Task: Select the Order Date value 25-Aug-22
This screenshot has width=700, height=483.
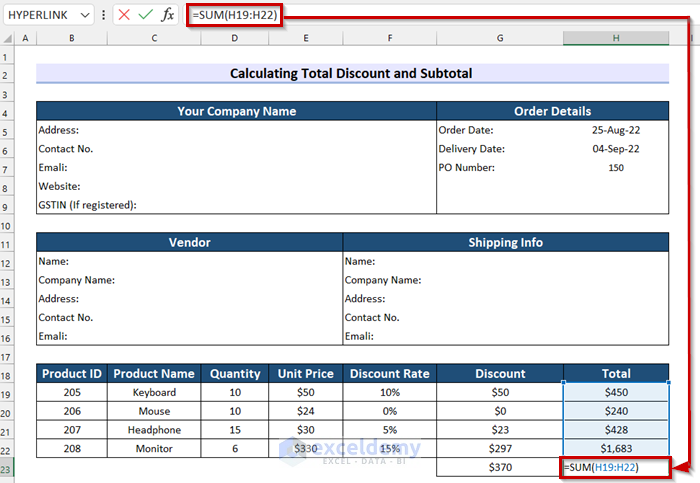Action: 615,130
